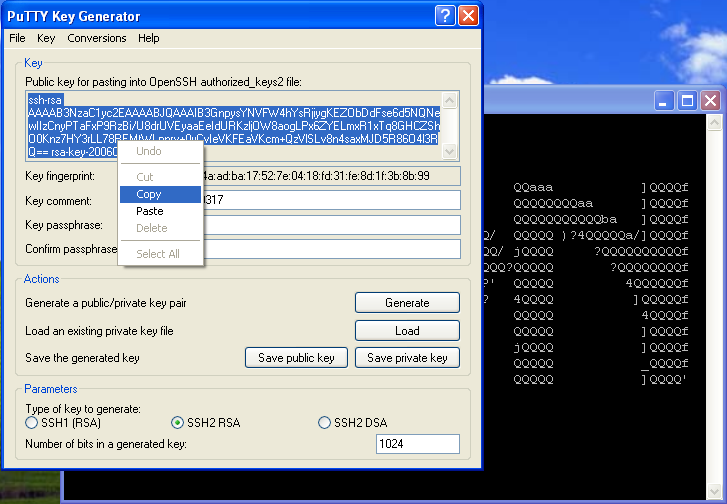Close the background terminal window
Image resolution: width=727 pixels, height=504 pixels.
710,100
